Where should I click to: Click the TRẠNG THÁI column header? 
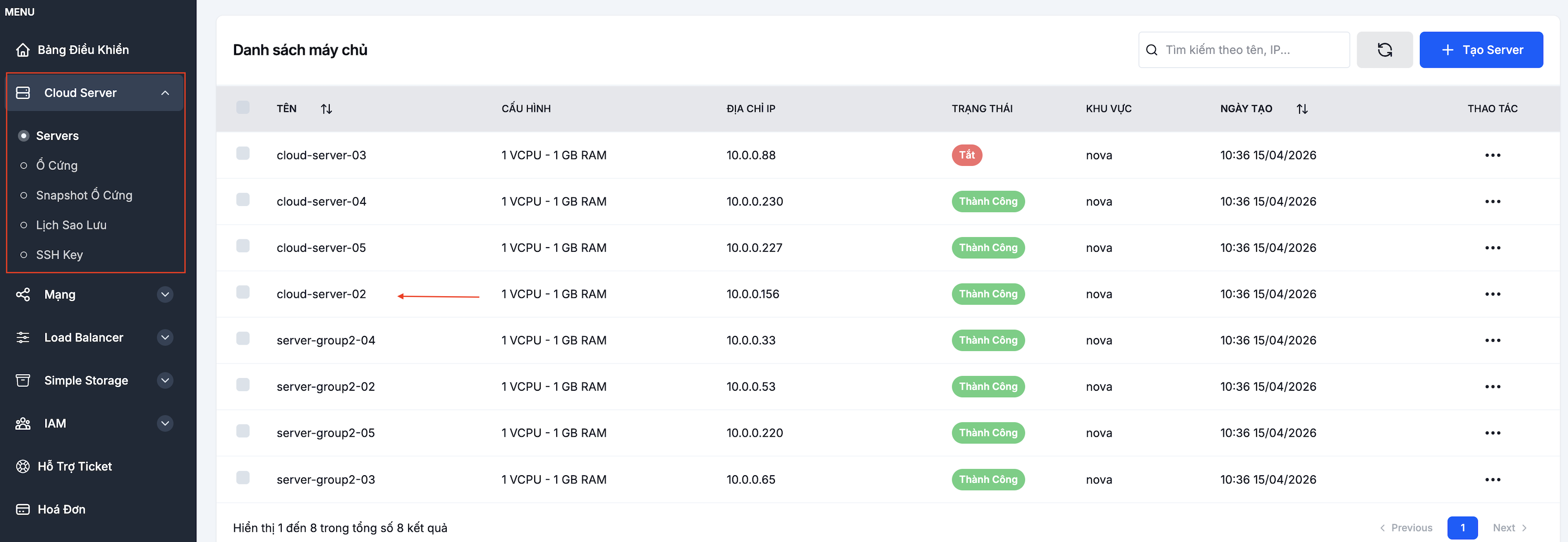[982, 109]
